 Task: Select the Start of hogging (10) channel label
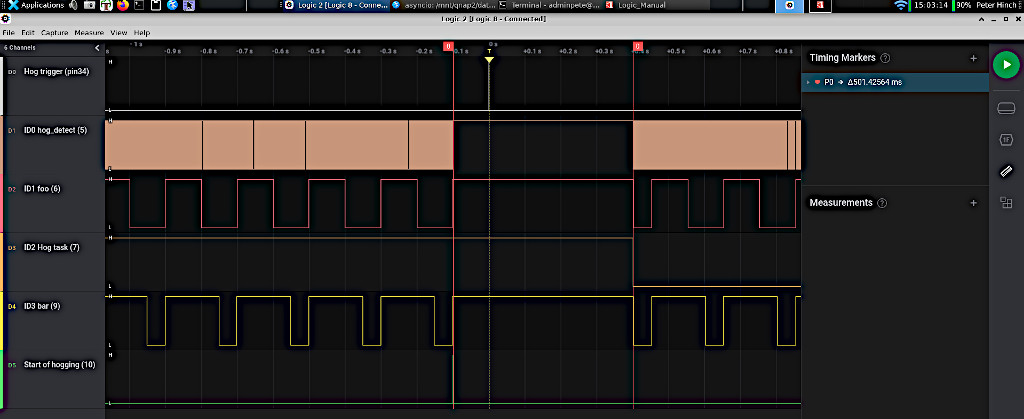[59, 365]
